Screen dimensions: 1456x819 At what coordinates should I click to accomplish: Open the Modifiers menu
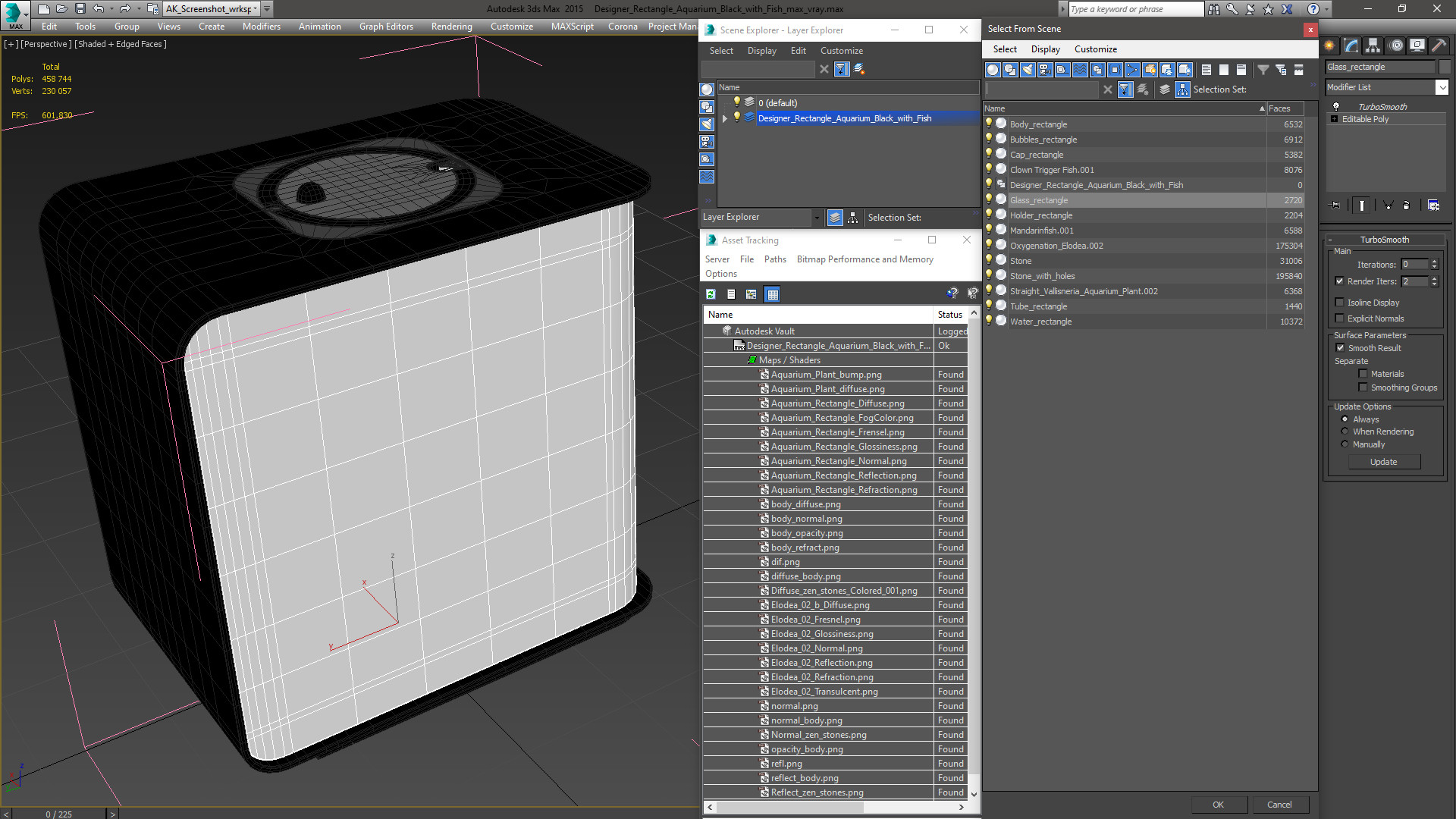pyautogui.click(x=261, y=27)
